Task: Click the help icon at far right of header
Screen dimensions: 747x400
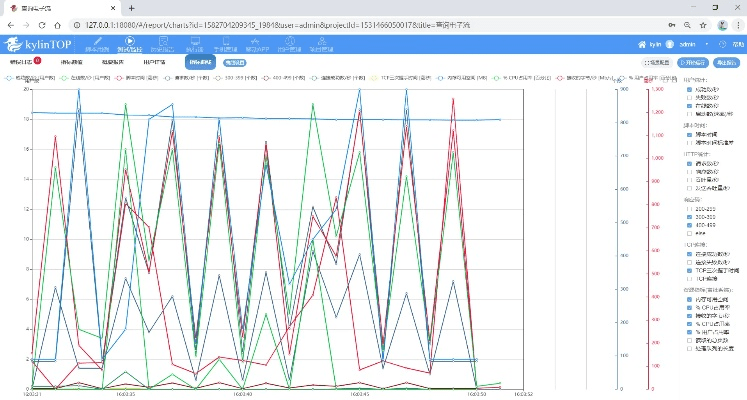Action: pyautogui.click(x=725, y=45)
